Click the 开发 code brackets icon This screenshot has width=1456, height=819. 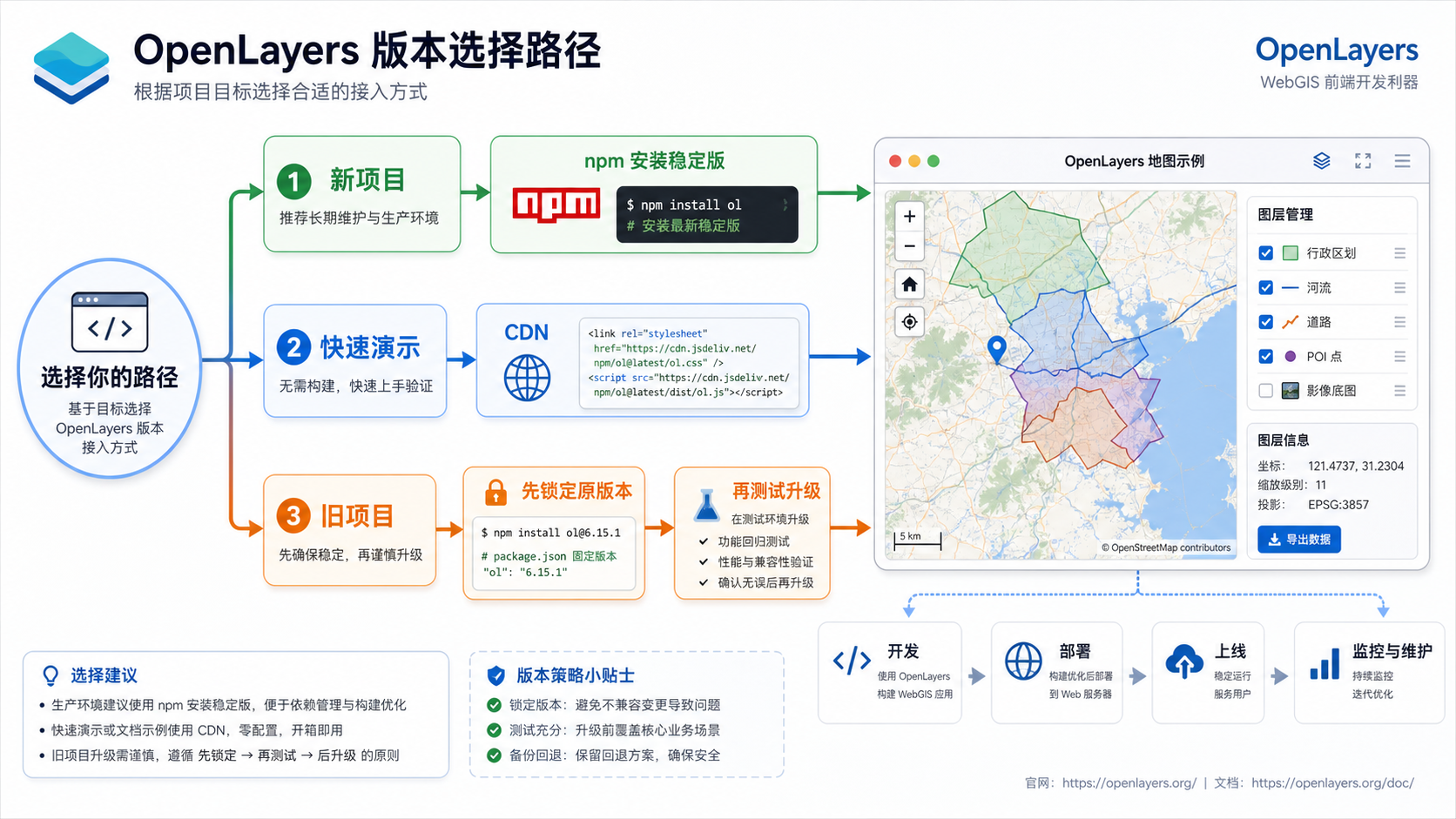[852, 661]
